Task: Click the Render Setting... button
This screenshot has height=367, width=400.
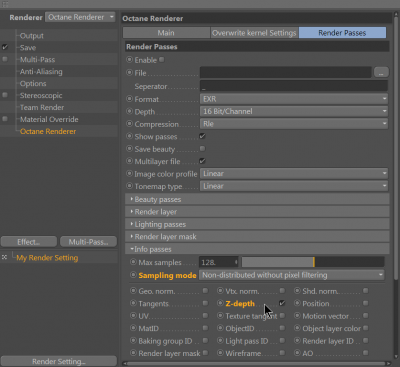Action: pos(59,361)
